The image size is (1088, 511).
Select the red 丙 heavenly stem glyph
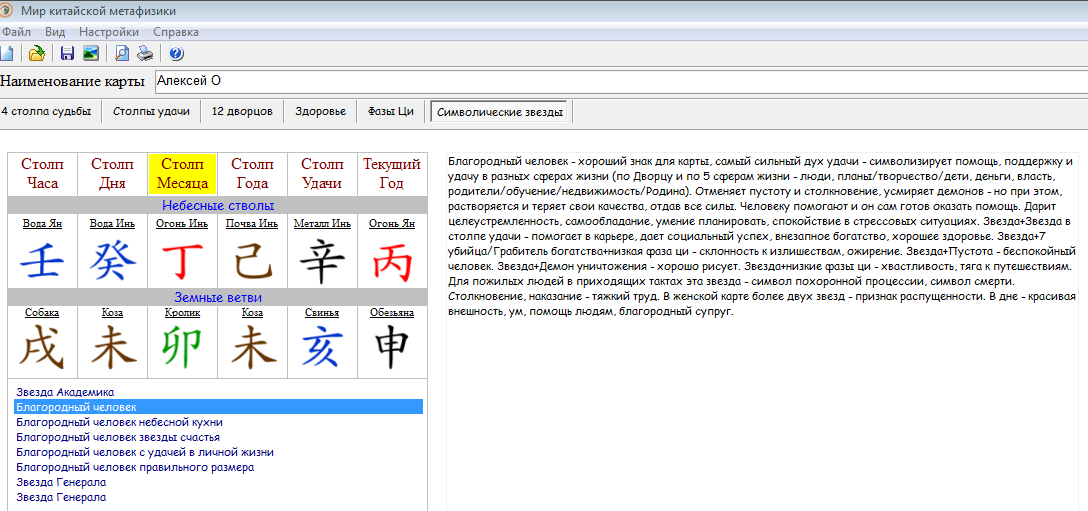click(392, 264)
